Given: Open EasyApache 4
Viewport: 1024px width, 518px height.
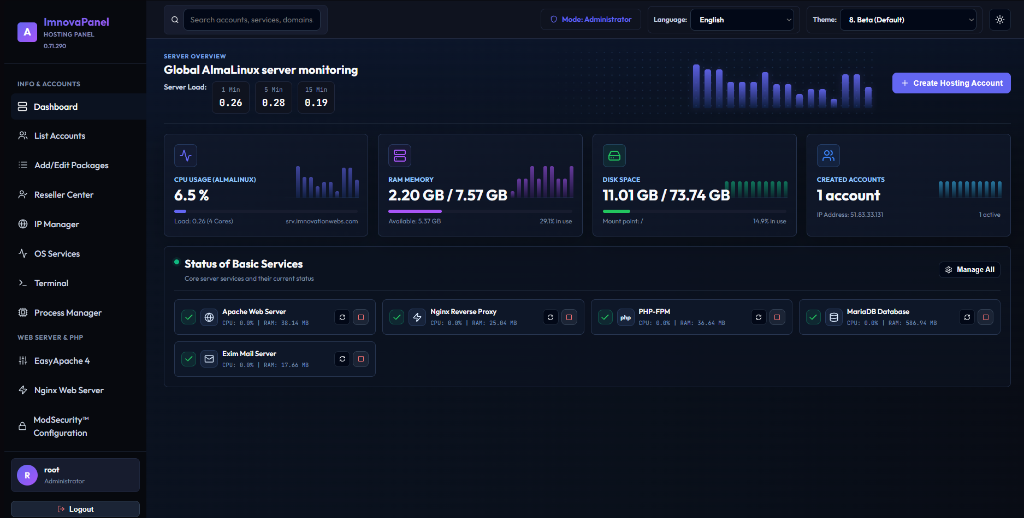Looking at the screenshot, I should pos(78,361).
